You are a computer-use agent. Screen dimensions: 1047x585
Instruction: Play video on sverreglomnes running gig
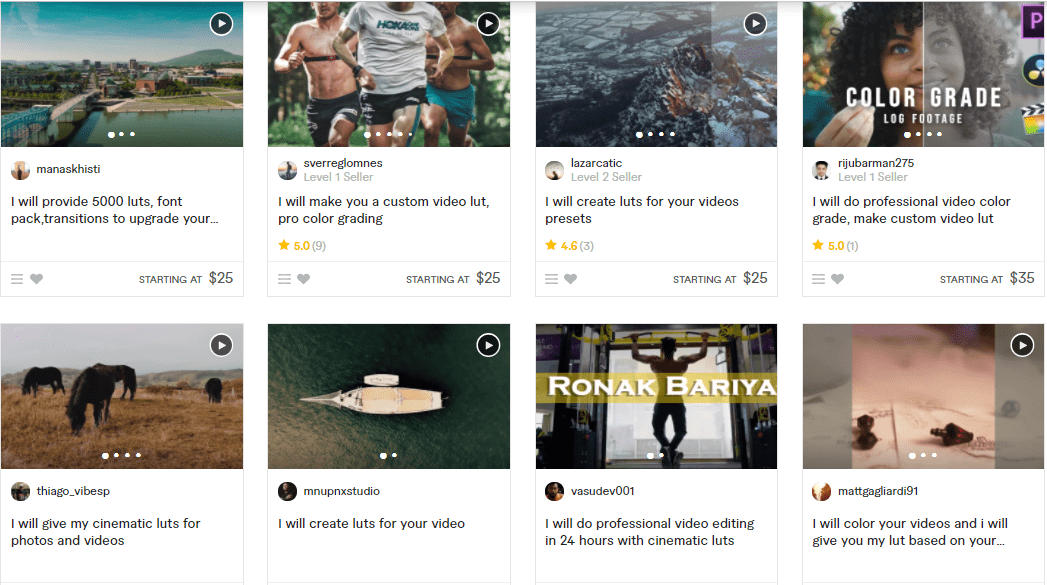[x=488, y=24]
